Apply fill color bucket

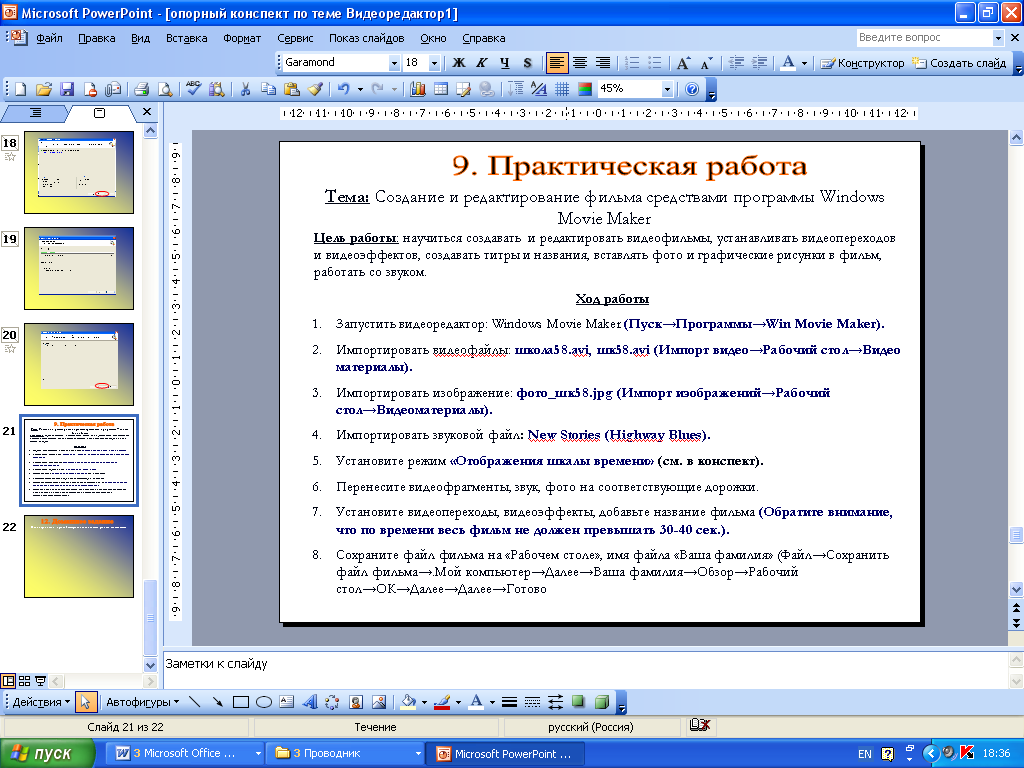[x=409, y=702]
